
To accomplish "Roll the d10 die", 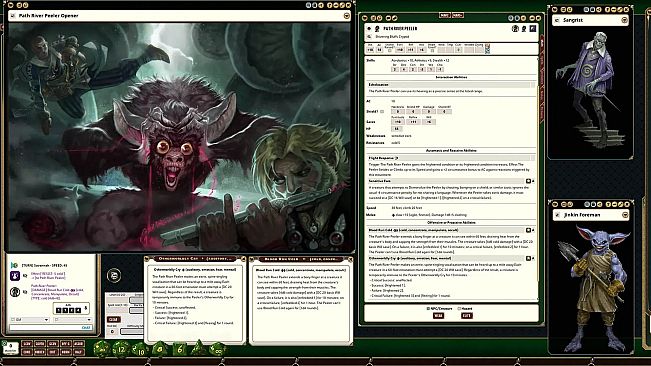I will (140, 349).
